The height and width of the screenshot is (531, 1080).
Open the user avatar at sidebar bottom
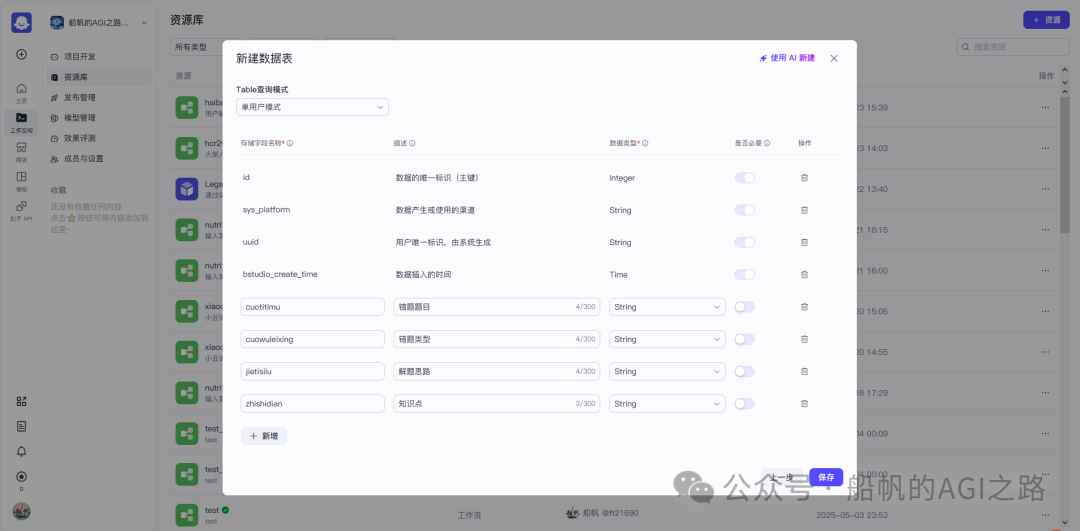[21, 512]
